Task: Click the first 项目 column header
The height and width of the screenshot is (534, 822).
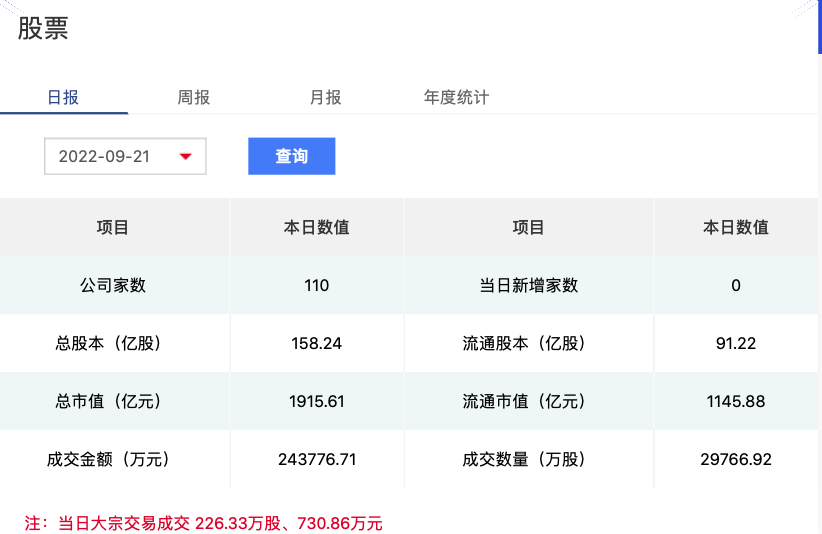Action: pos(113,227)
